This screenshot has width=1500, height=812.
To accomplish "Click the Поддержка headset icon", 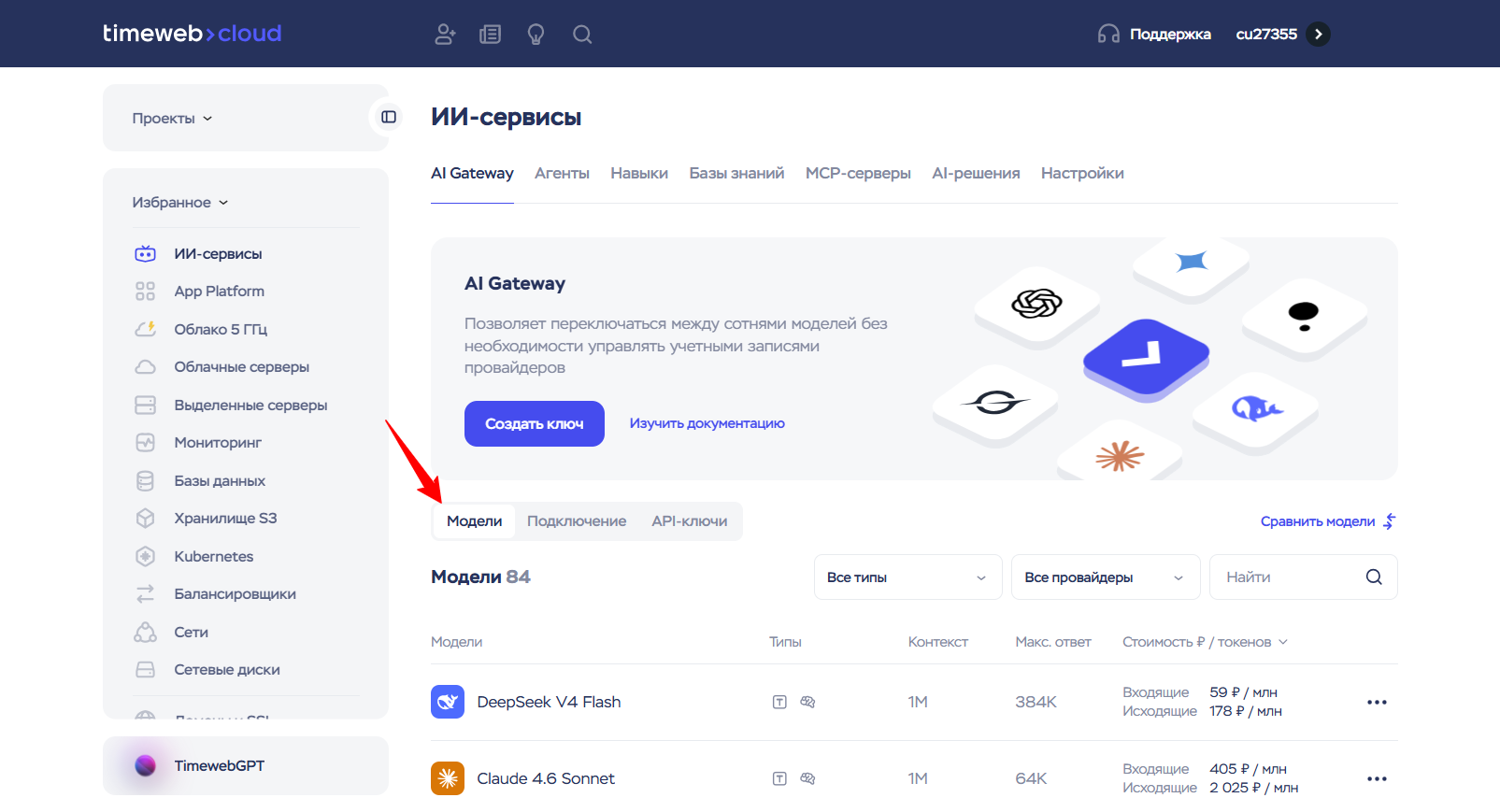I will click(x=1108, y=35).
